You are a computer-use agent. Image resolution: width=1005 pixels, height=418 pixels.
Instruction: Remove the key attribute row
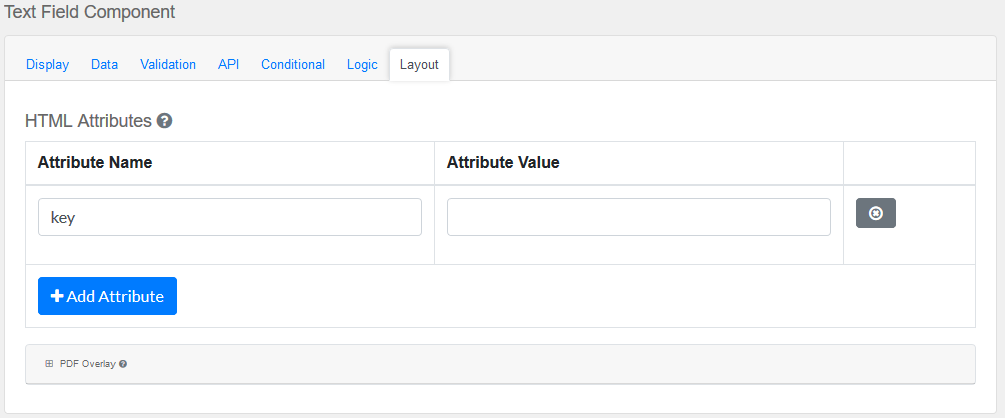(x=875, y=213)
